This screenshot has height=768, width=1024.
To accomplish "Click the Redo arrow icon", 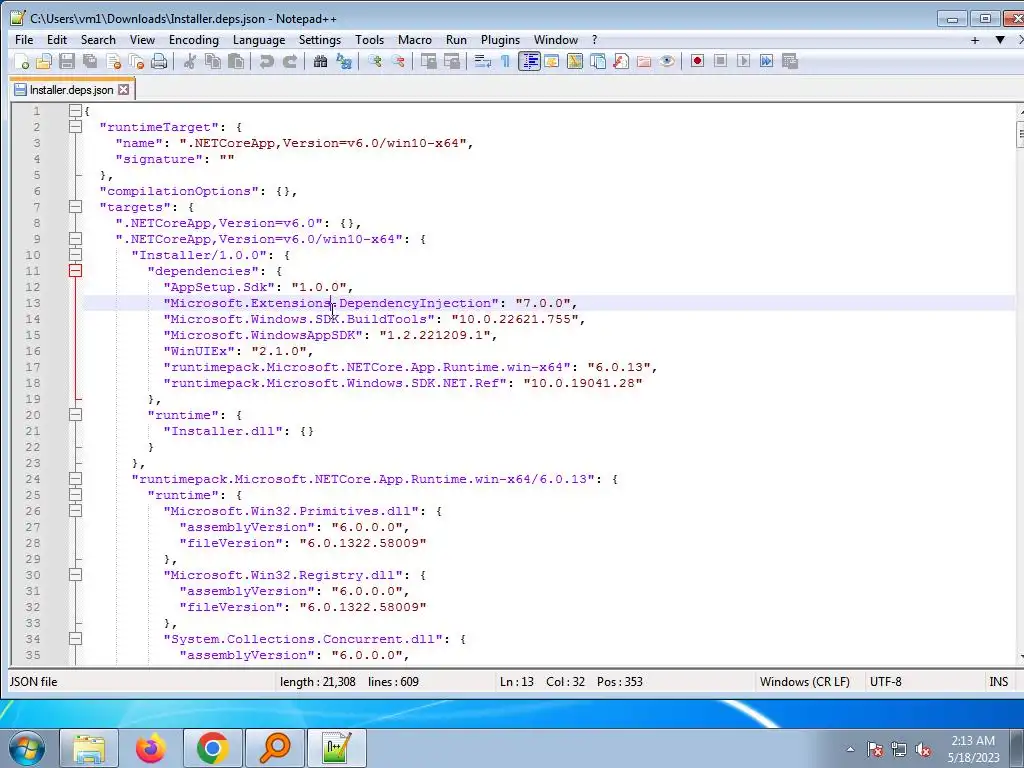I will coord(290,61).
